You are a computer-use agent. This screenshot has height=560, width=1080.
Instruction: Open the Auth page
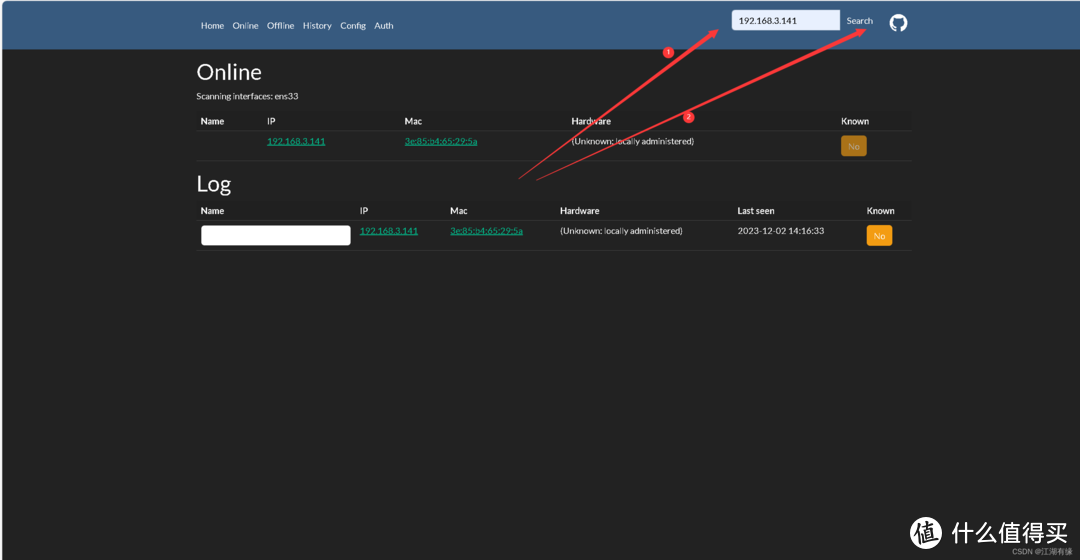pyautogui.click(x=384, y=25)
